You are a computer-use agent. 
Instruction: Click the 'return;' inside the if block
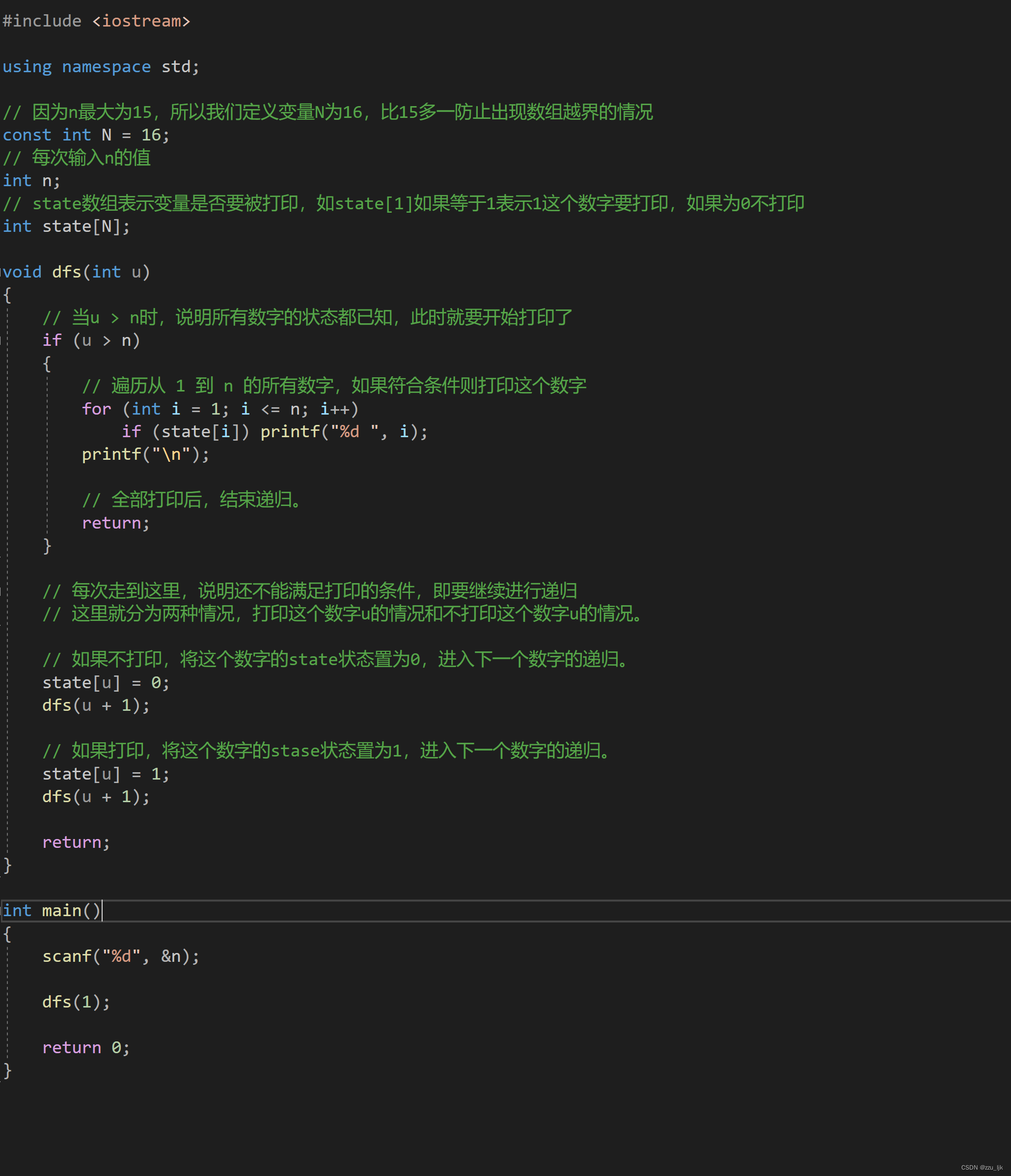click(116, 523)
